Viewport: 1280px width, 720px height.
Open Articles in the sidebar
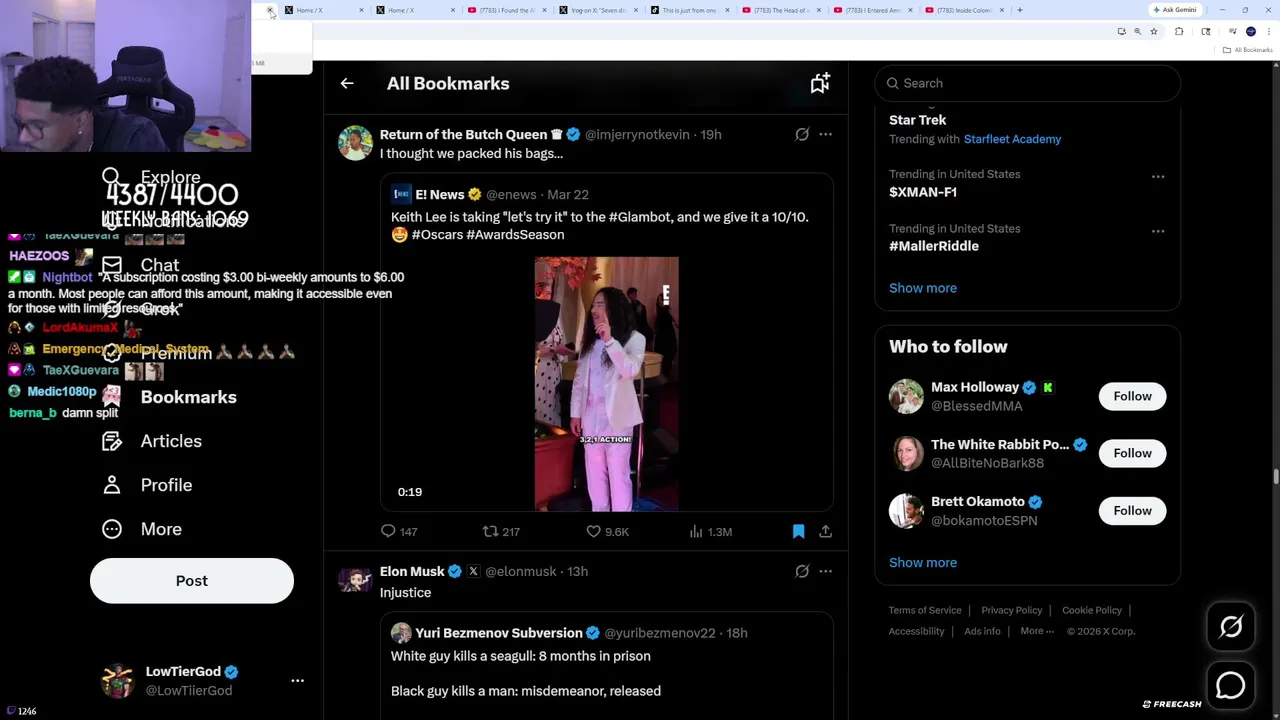(x=152, y=441)
